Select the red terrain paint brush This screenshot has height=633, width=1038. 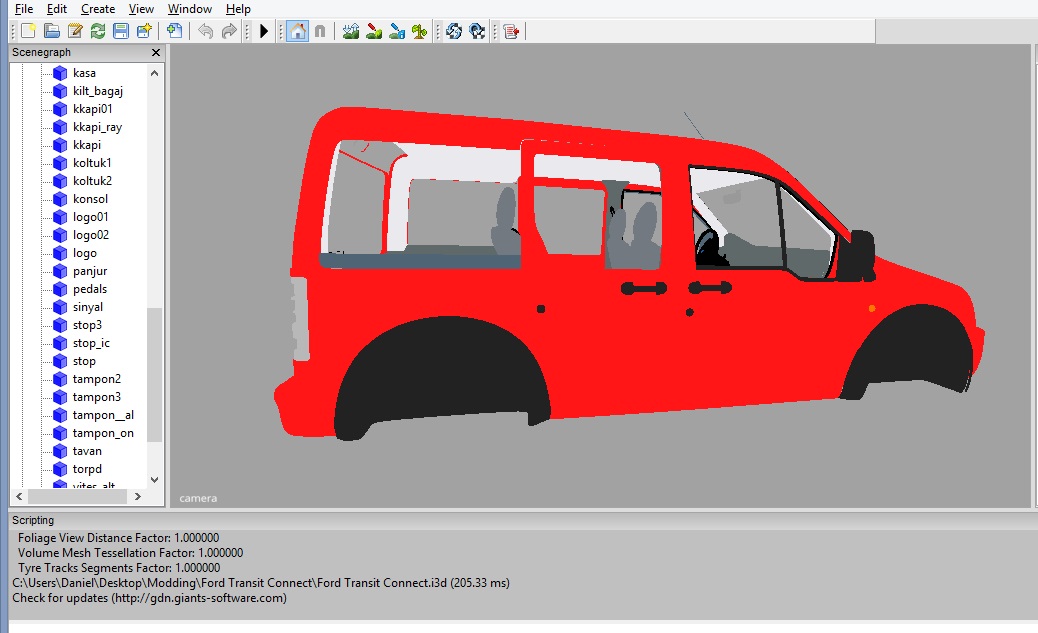[x=374, y=31]
